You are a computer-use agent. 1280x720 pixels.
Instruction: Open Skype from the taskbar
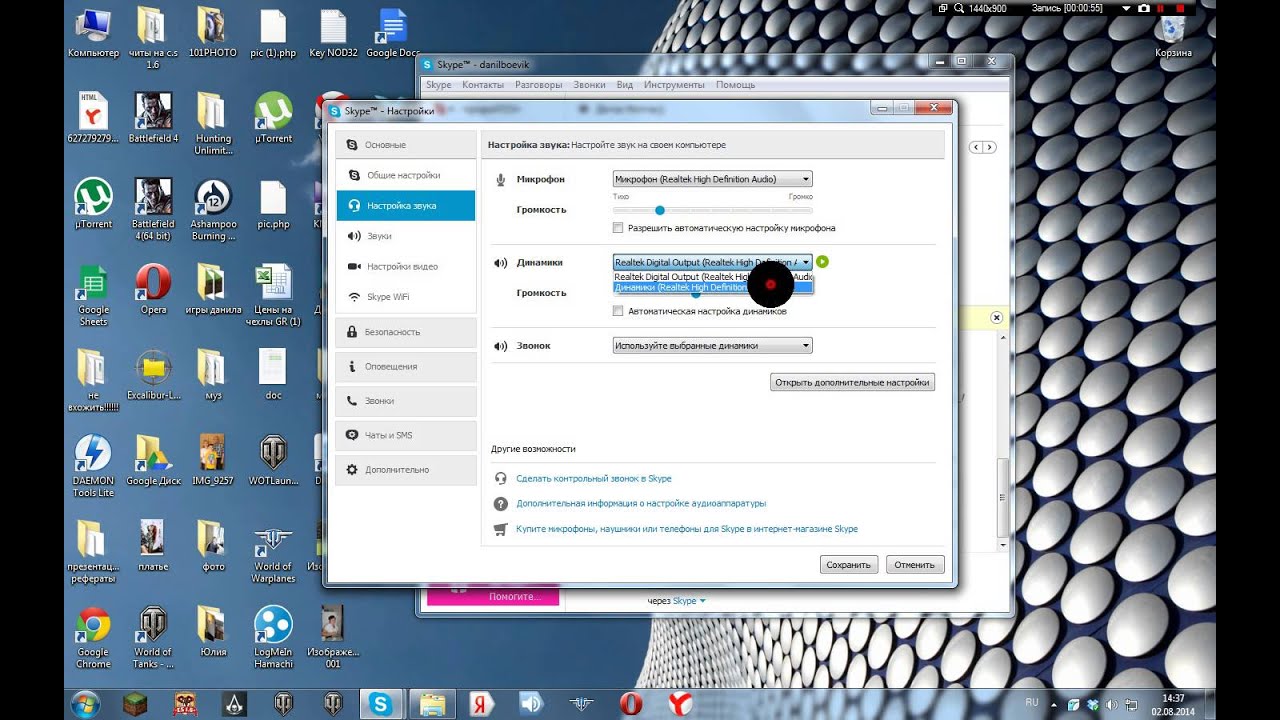click(x=381, y=704)
